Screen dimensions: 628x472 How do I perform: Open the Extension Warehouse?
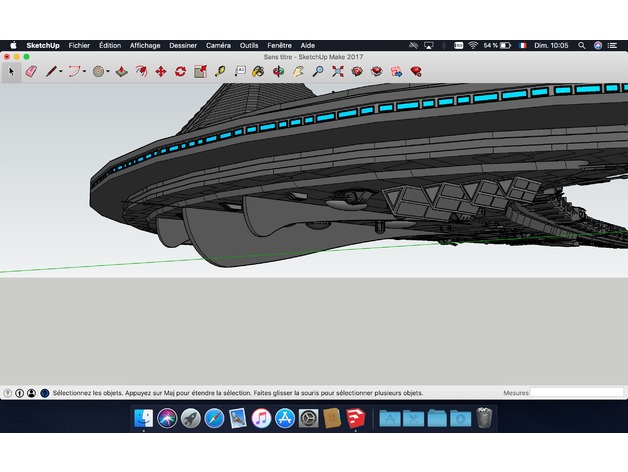pos(376,72)
